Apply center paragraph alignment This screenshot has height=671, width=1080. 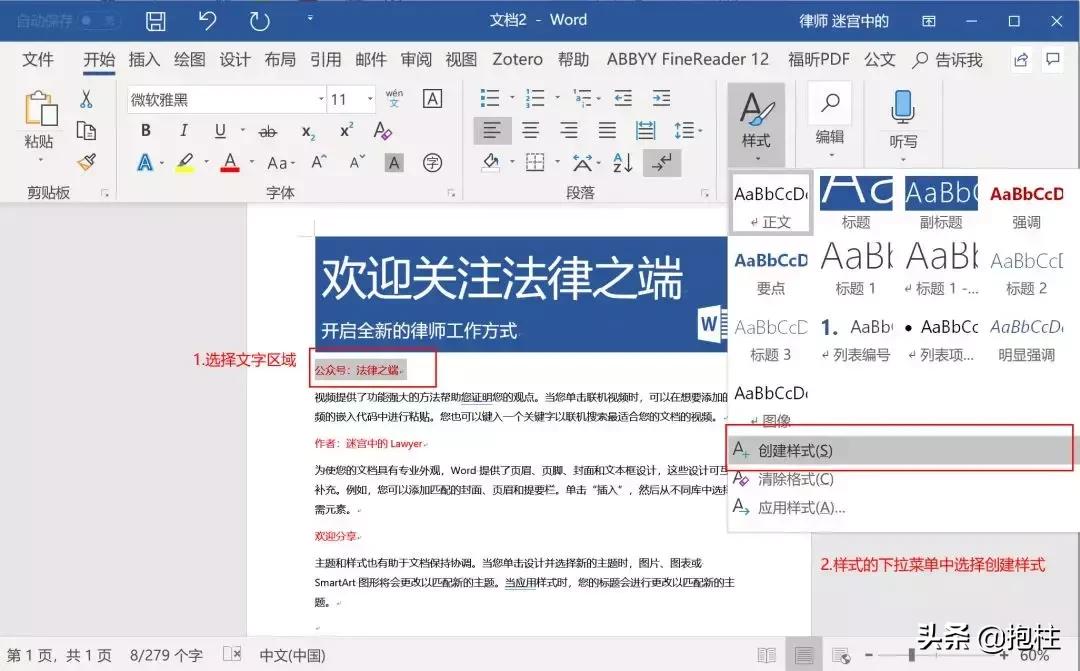530,129
